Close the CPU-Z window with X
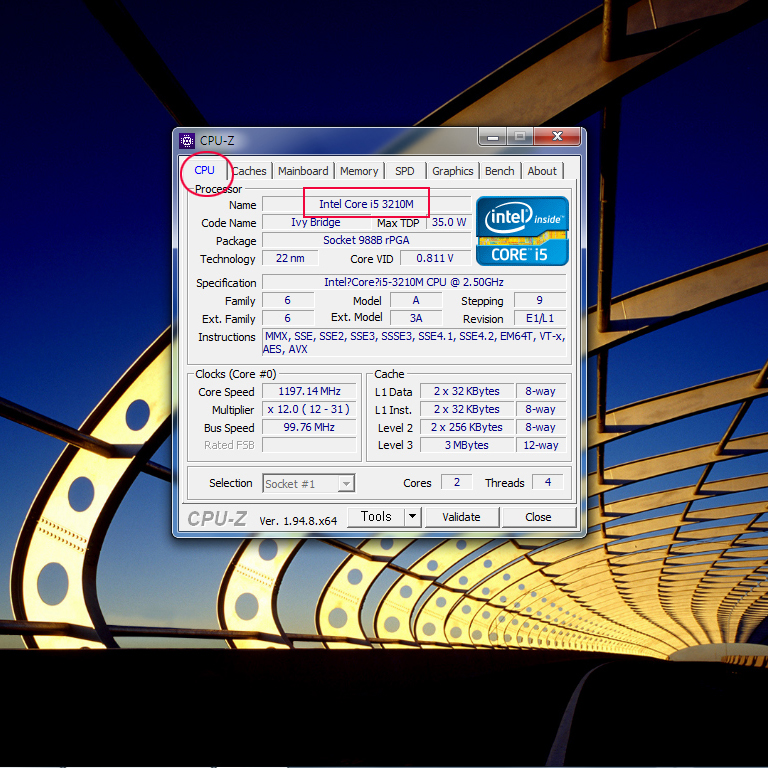The height and width of the screenshot is (768, 768). pyautogui.click(x=557, y=136)
